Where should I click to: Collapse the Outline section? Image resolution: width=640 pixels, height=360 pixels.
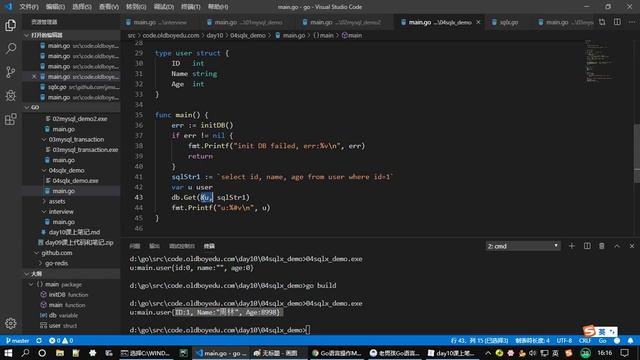(71, 273)
